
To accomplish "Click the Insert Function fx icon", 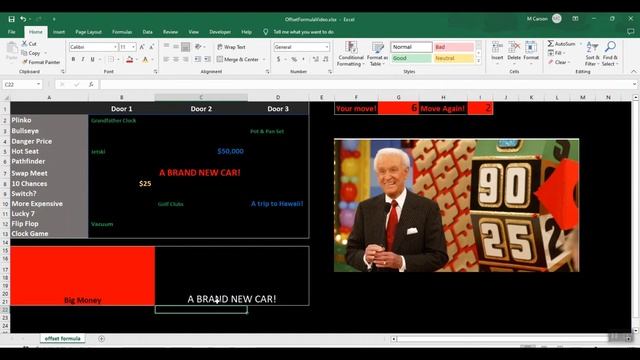I will pos(91,84).
